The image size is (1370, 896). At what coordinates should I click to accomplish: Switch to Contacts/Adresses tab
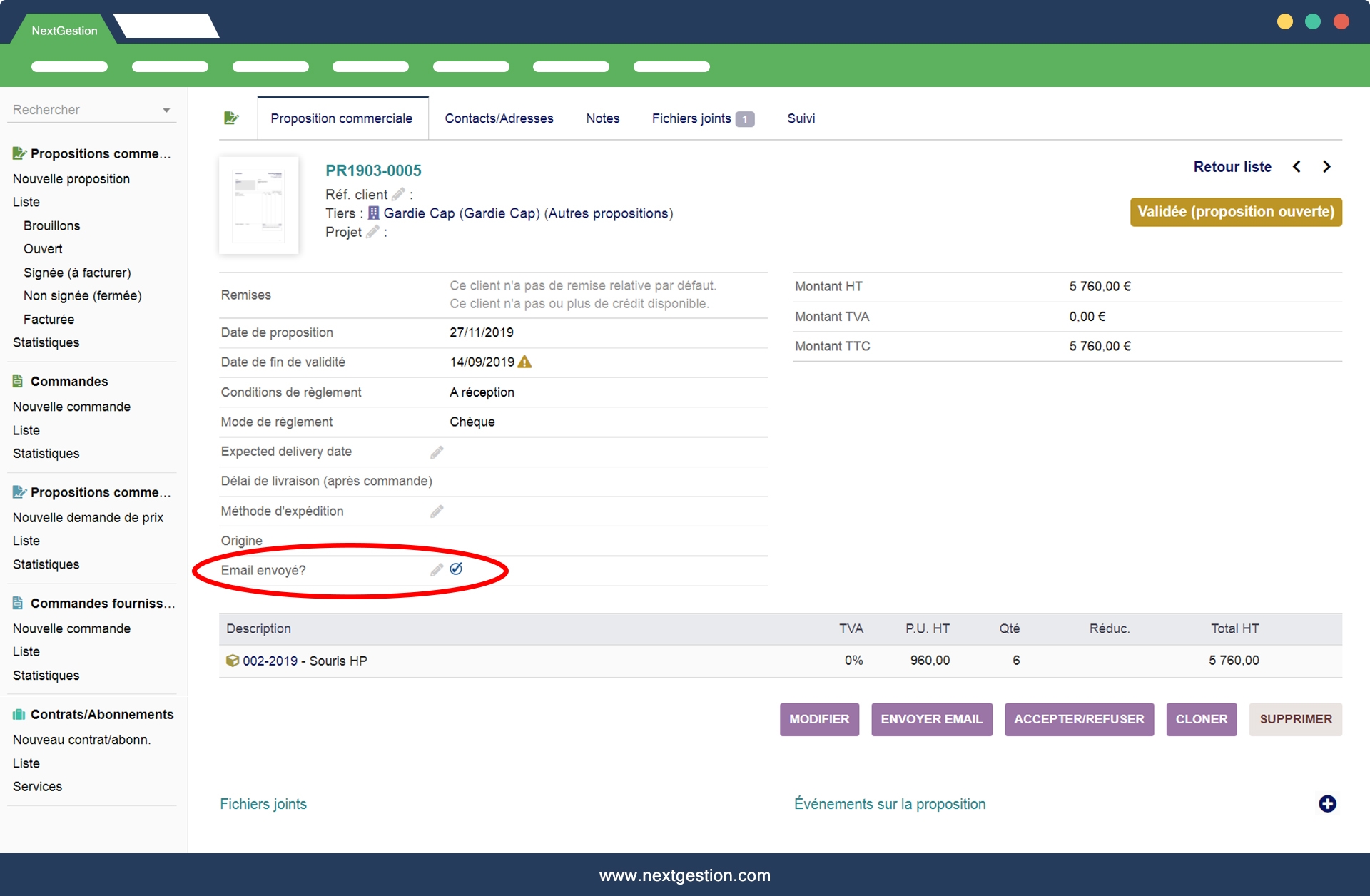point(499,118)
